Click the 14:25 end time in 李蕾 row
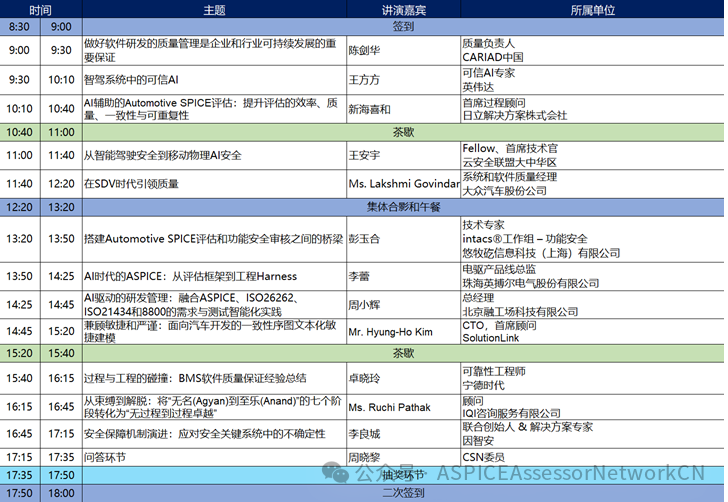 pos(61,276)
